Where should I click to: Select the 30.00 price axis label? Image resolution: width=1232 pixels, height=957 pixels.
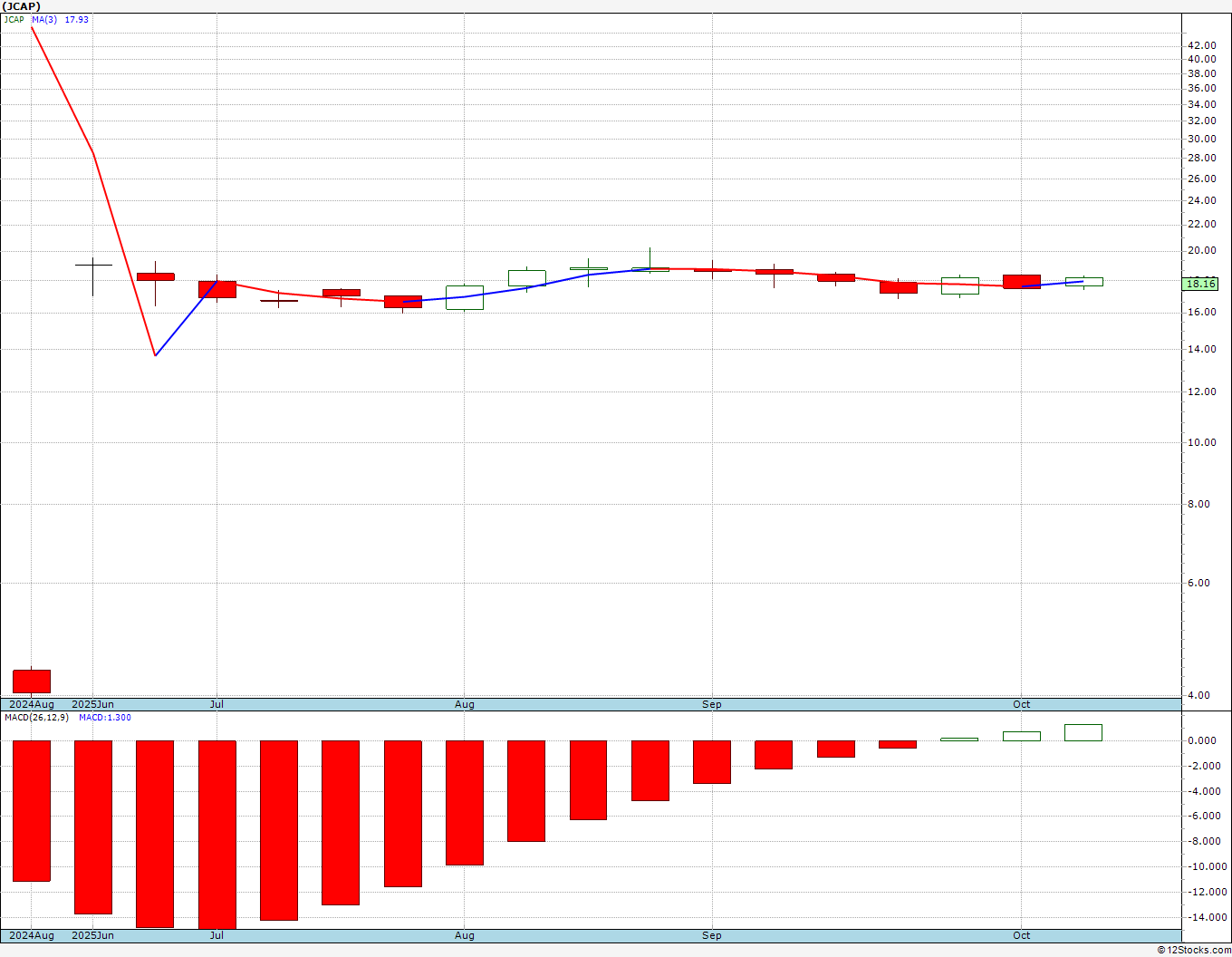[1202, 139]
